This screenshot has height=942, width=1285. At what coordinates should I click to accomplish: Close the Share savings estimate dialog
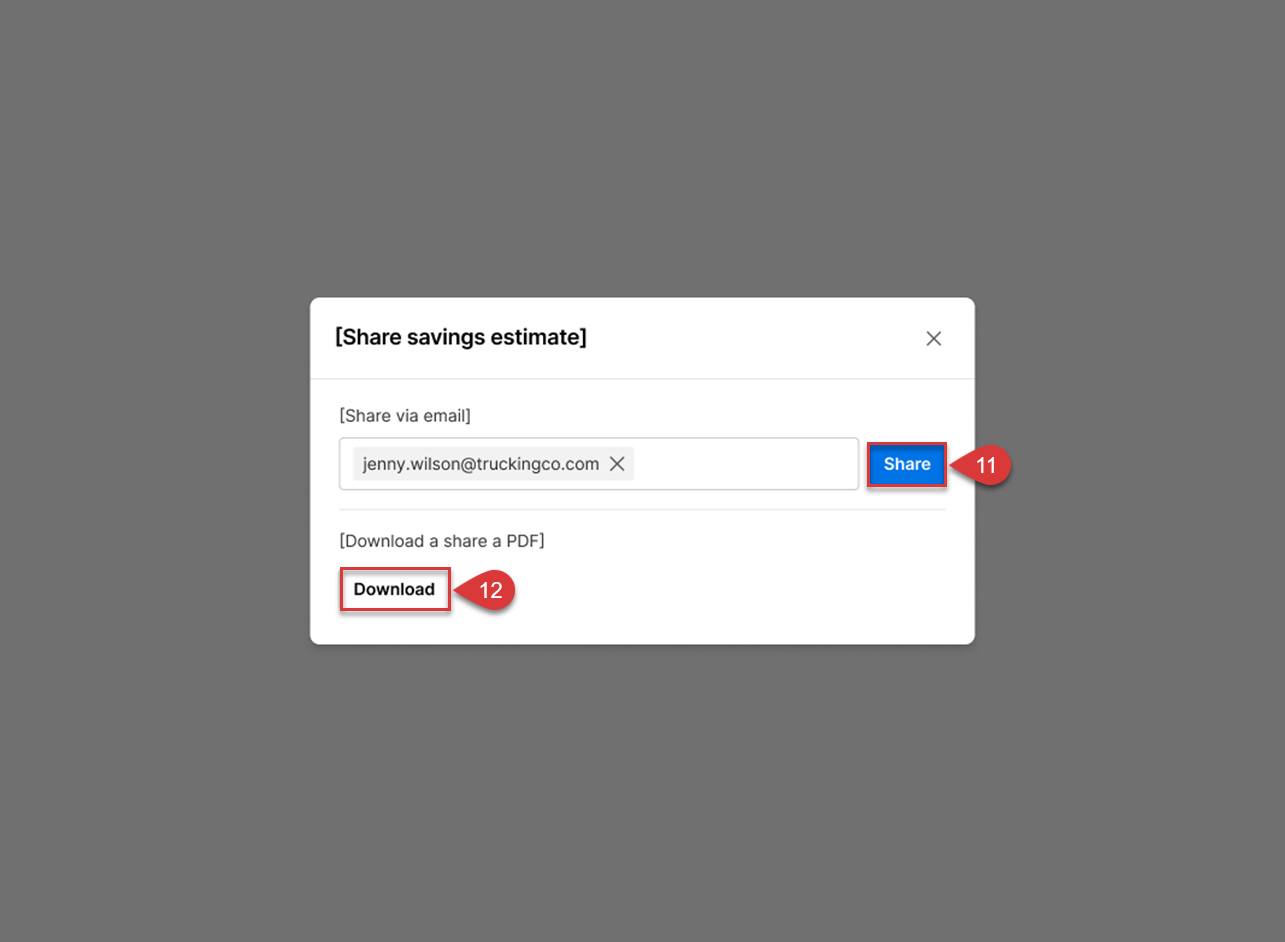point(933,339)
